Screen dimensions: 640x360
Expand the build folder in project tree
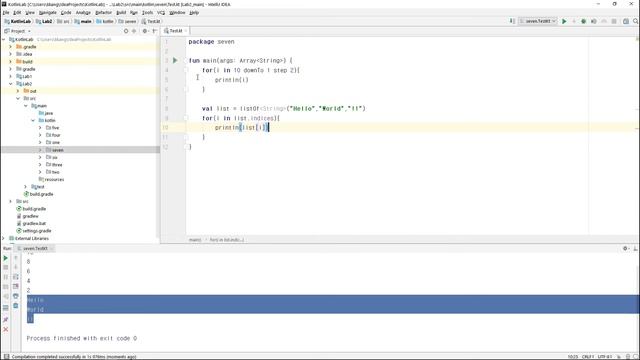tap(11, 62)
